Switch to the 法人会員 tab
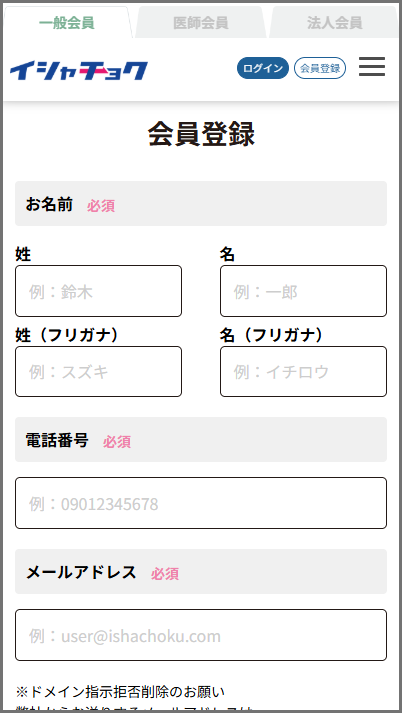This screenshot has width=402, height=713. (334, 23)
